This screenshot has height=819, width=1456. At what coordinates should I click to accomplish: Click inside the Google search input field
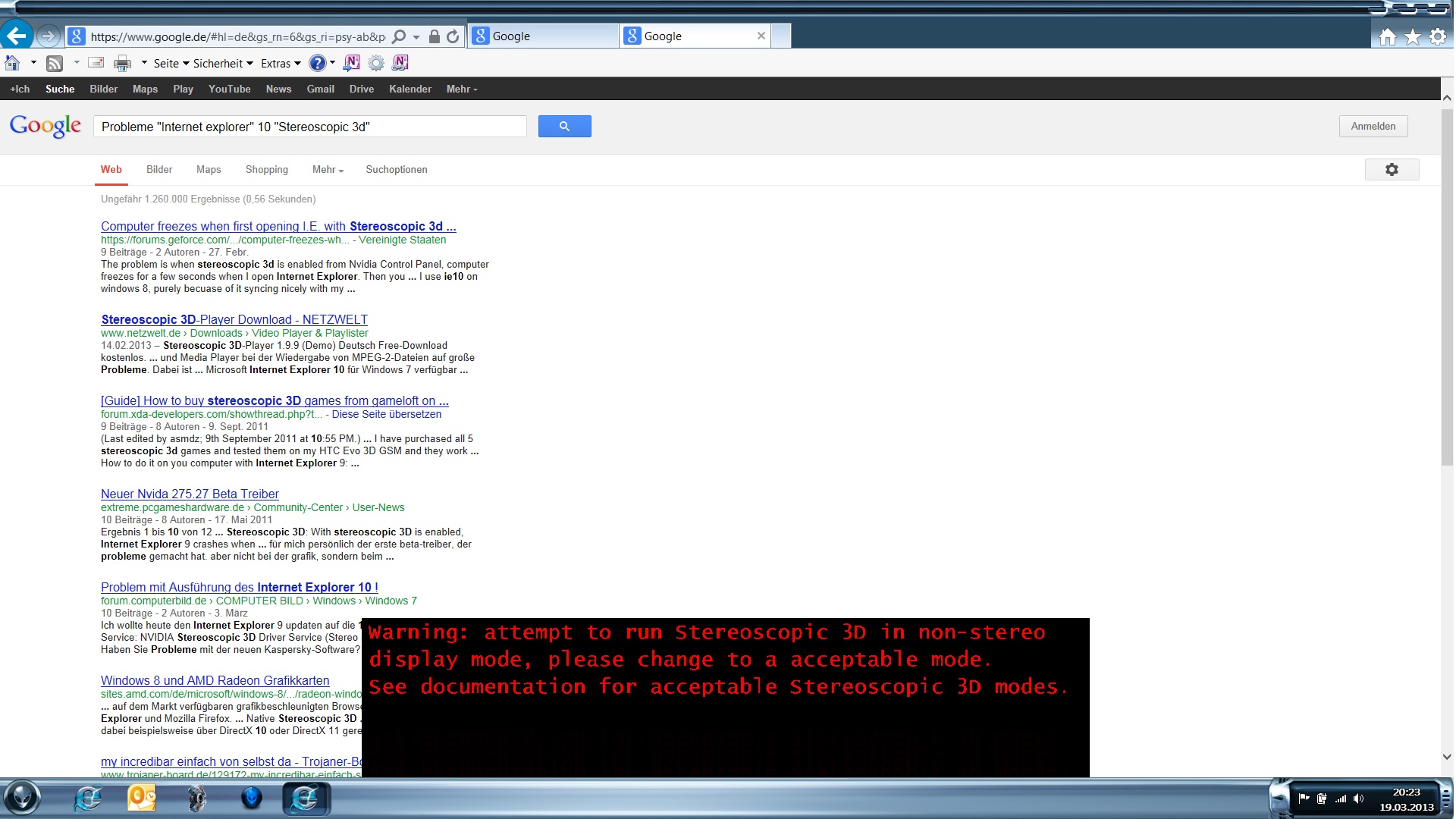click(x=309, y=127)
